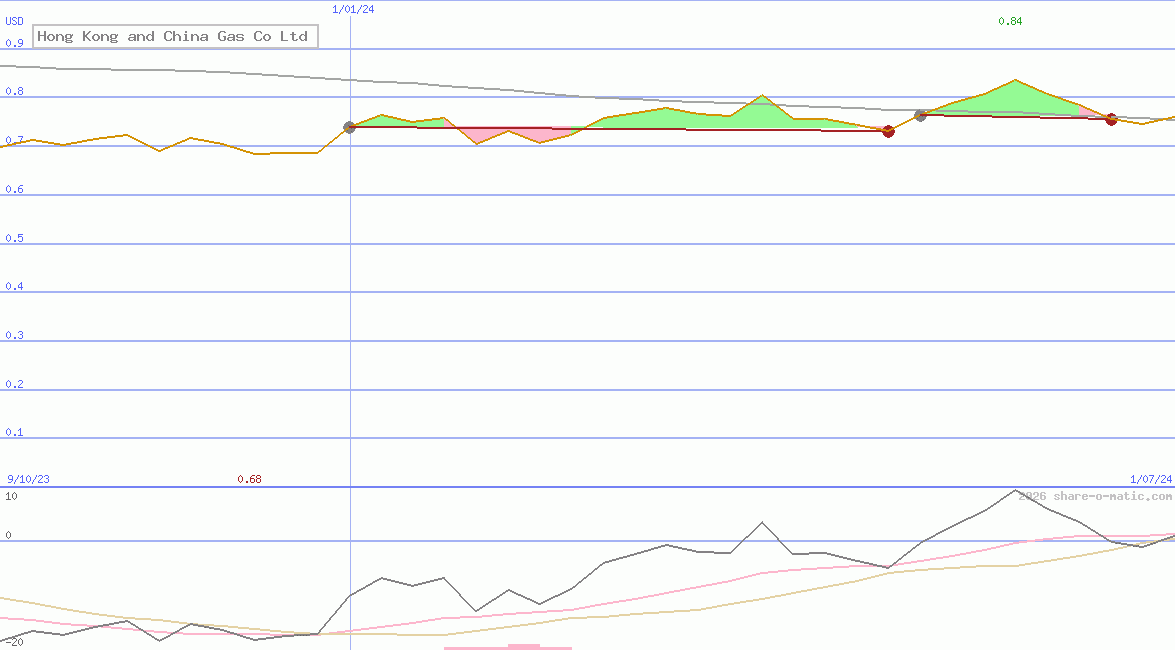Click the 0.4 price axis label
1175x650 pixels.
(x=14, y=286)
